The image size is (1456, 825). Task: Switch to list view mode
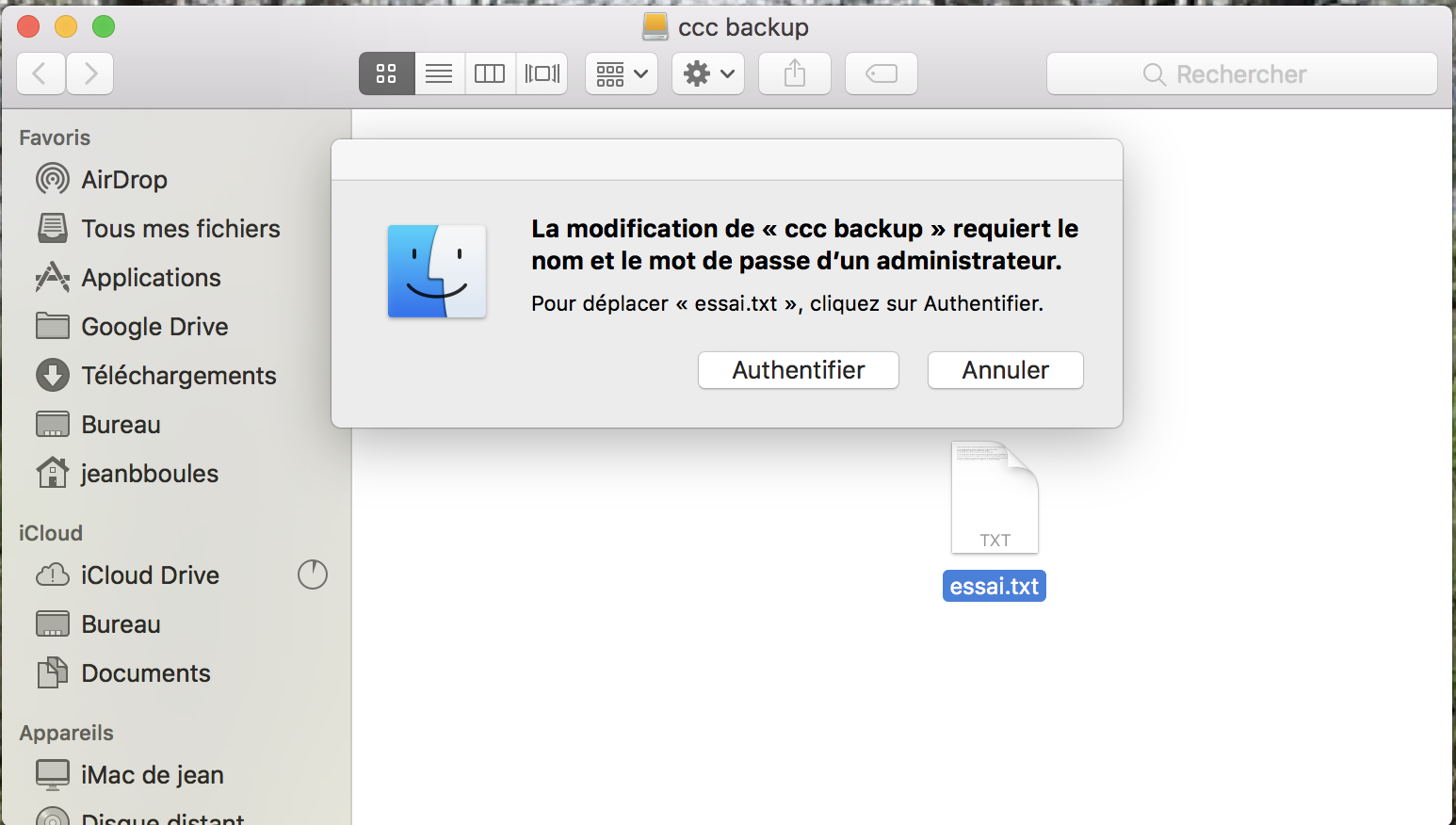[x=439, y=73]
